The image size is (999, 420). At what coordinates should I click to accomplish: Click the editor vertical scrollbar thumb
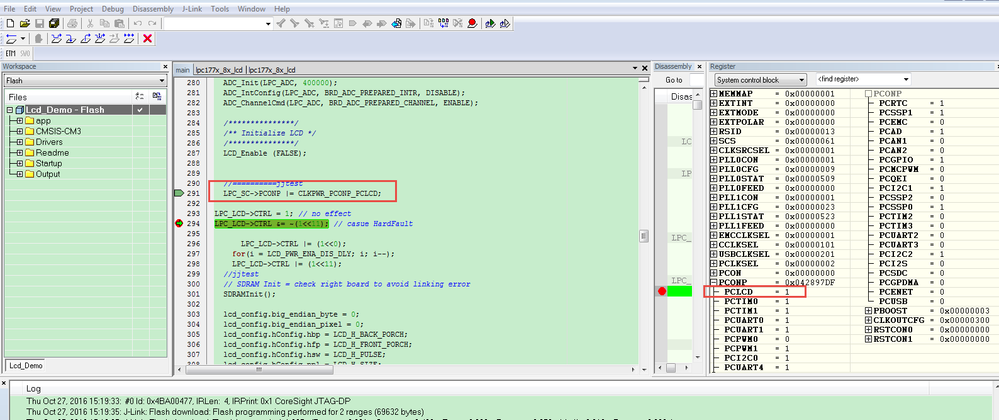click(643, 236)
